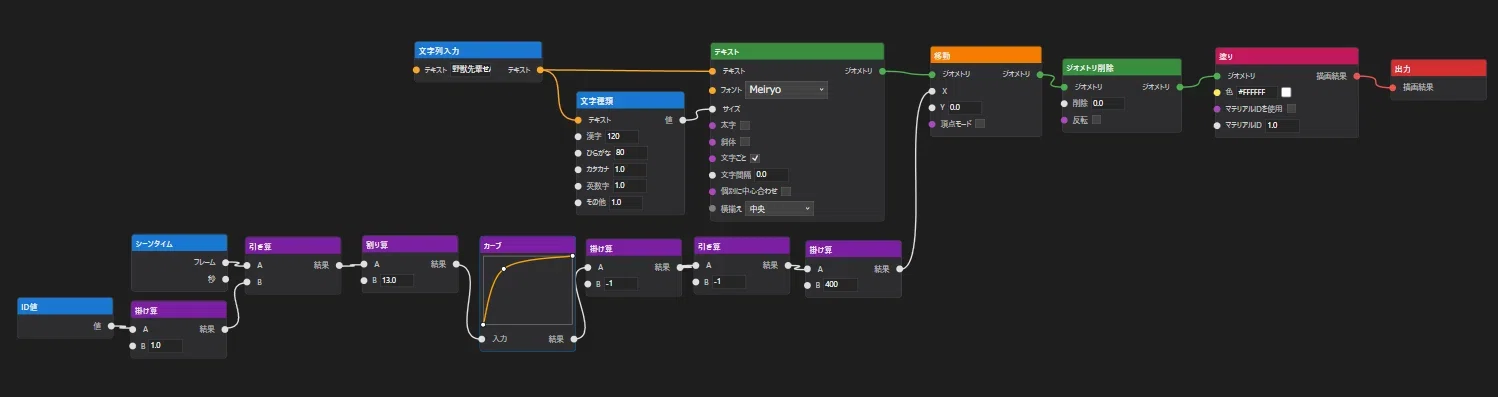1498x397 pixels.
Task: Edit the B value 13.0 in 割り算
Action: 396,281
